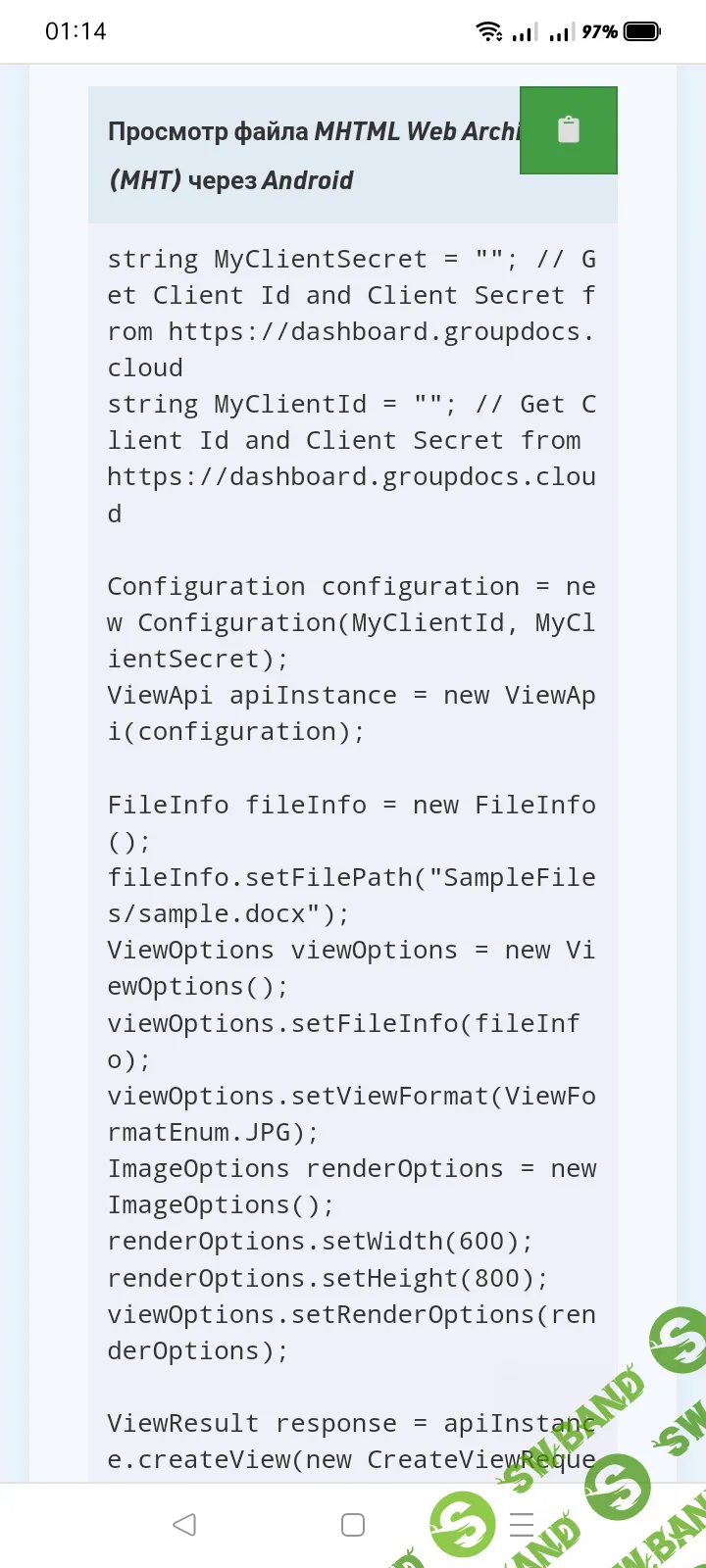
Task: Tap the Wi-Fi status icon
Action: point(489,31)
